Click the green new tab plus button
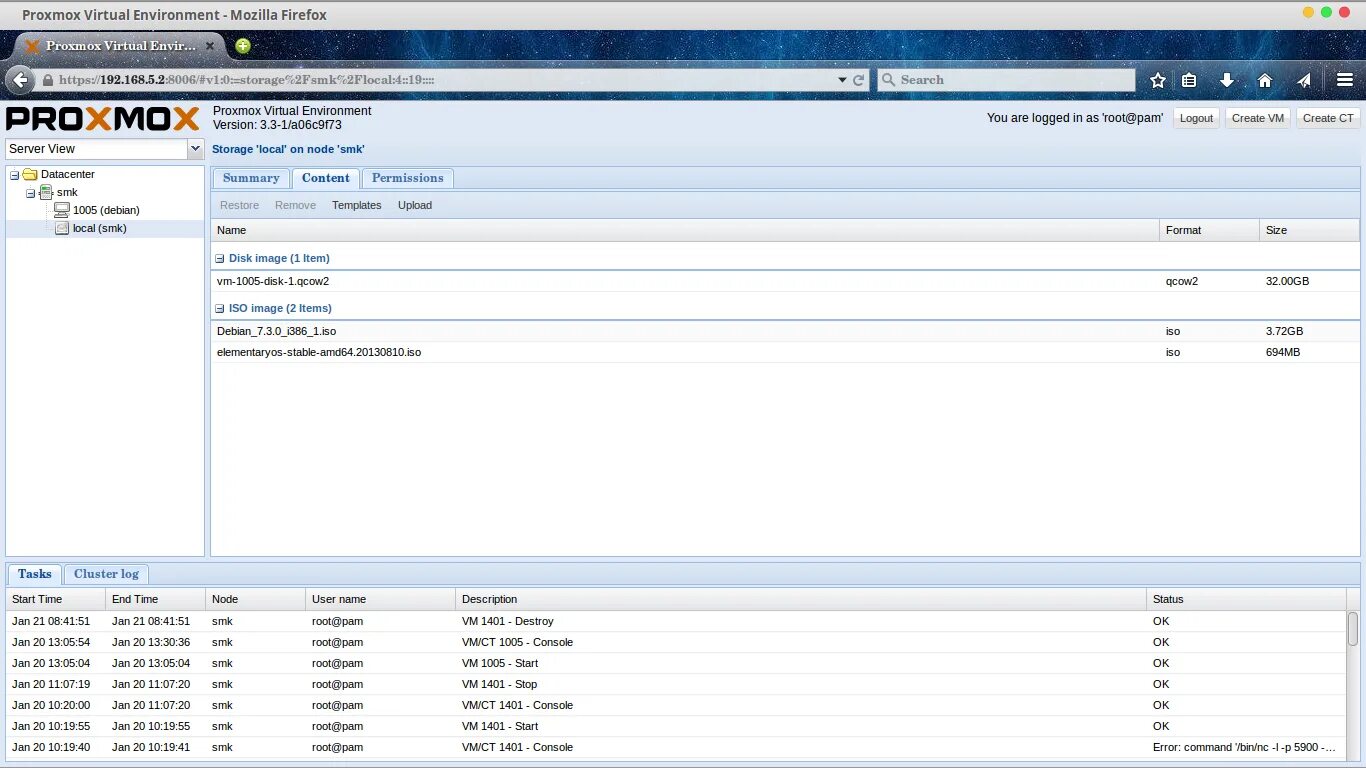Viewport: 1366px width, 768px height. pyautogui.click(x=242, y=45)
